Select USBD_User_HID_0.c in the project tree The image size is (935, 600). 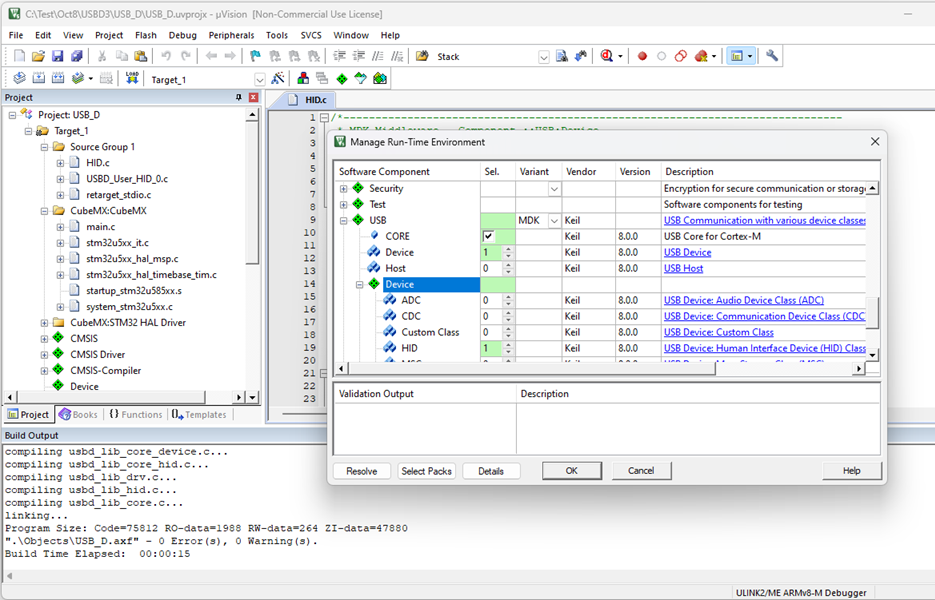[x=126, y=178]
